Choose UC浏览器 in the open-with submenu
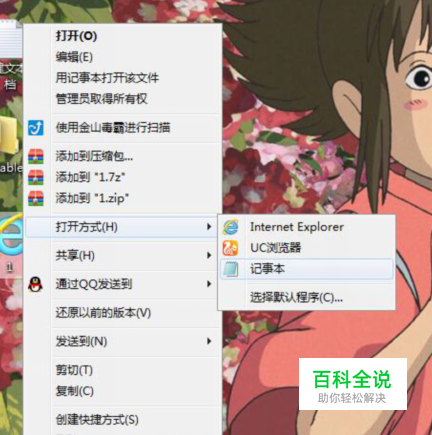Viewport: 432px width, 435px height. pyautogui.click(x=307, y=248)
